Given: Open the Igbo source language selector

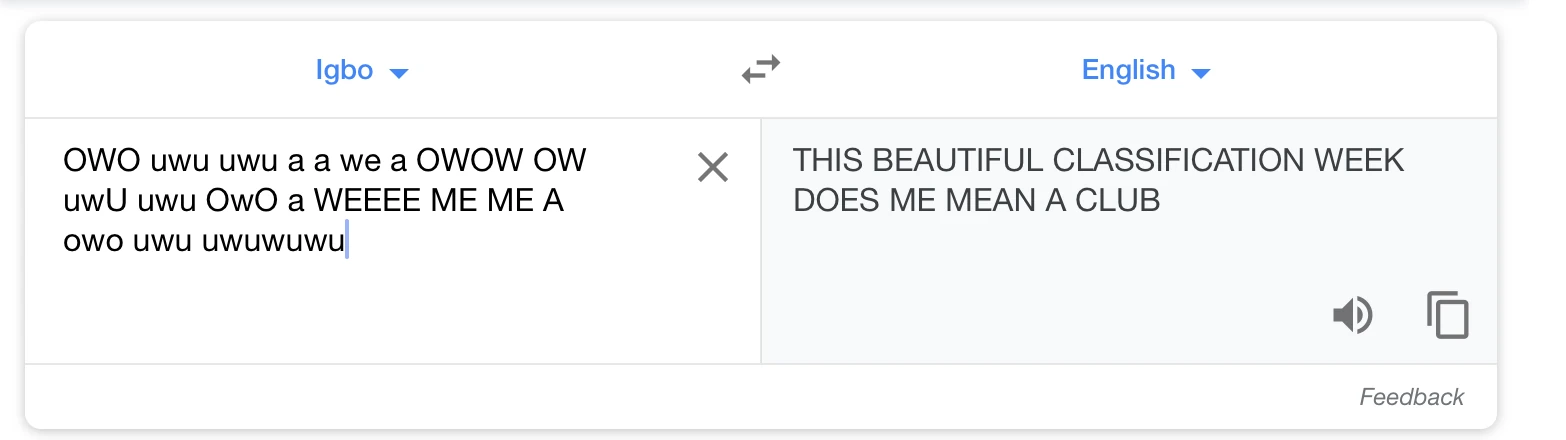Looking at the screenshot, I should pyautogui.click(x=345, y=70).
